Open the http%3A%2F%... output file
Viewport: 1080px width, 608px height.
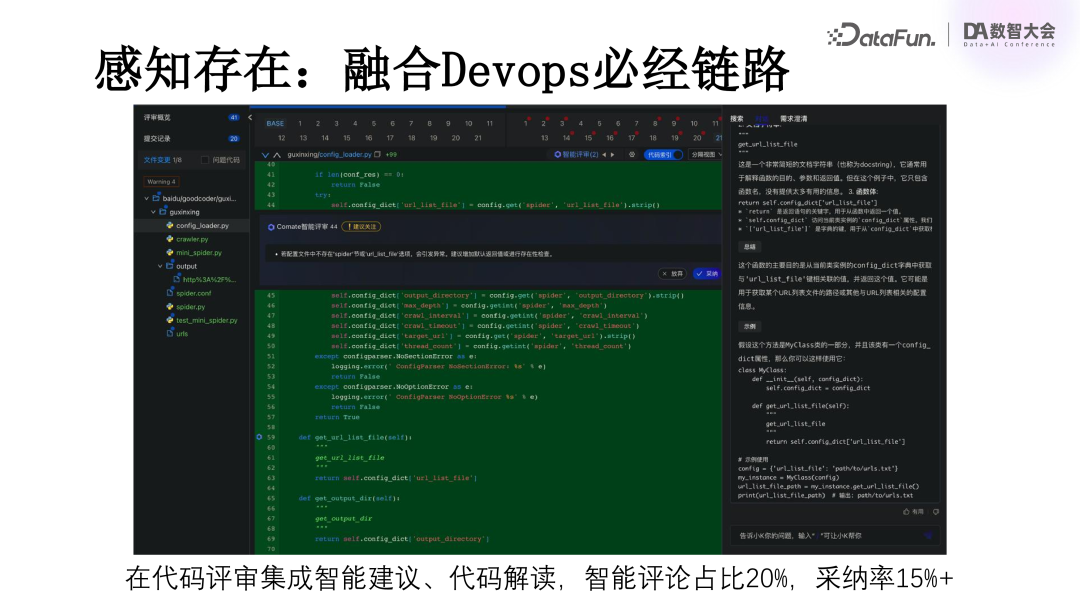click(x=209, y=280)
